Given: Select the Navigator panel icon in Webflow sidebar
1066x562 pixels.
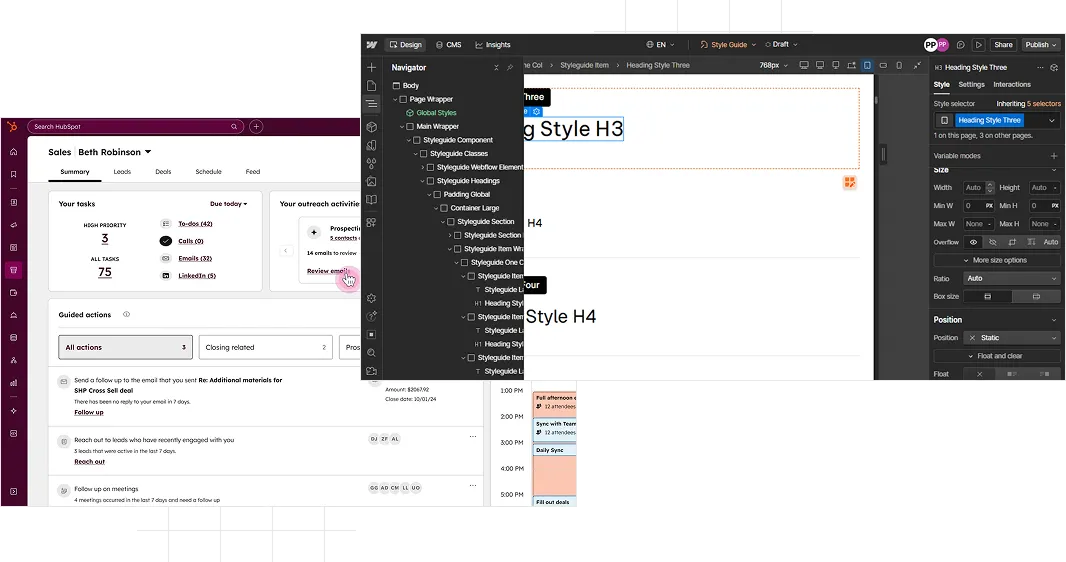Looking at the screenshot, I should (371, 104).
